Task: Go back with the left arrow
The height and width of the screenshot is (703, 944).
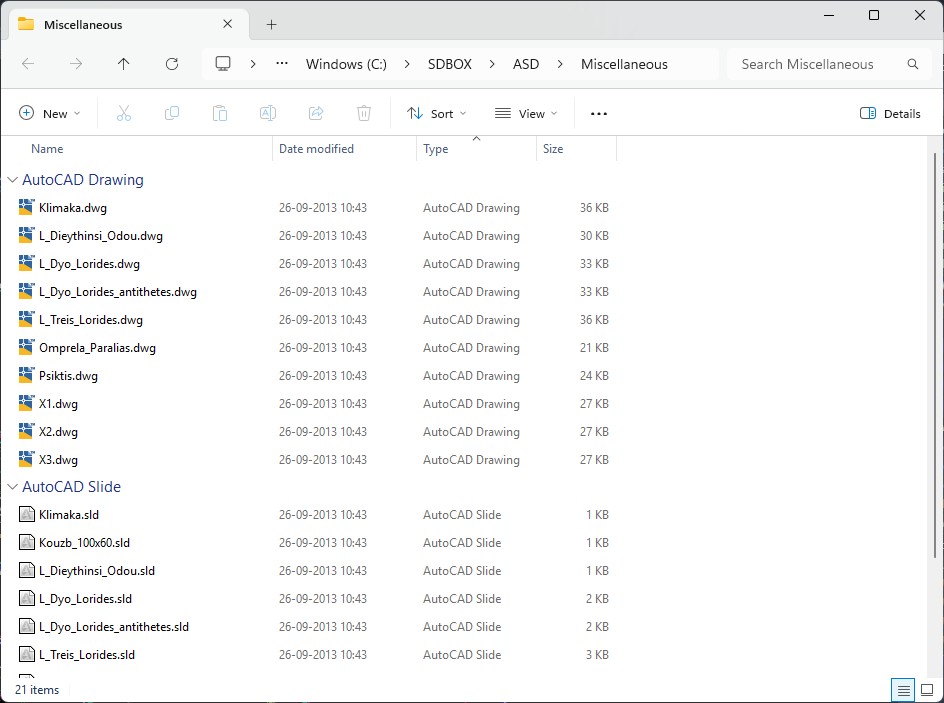Action: (28, 64)
